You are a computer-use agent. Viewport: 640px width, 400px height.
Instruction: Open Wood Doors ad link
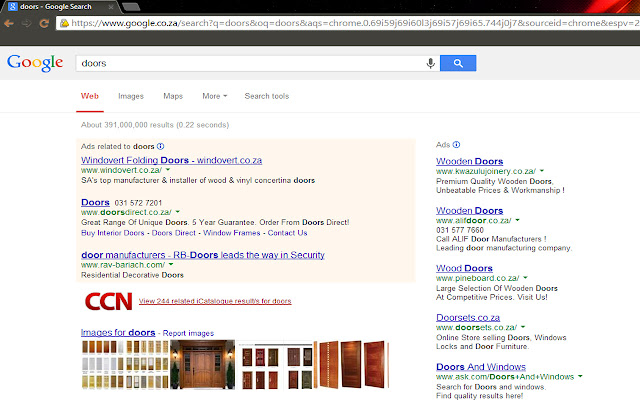[464, 268]
